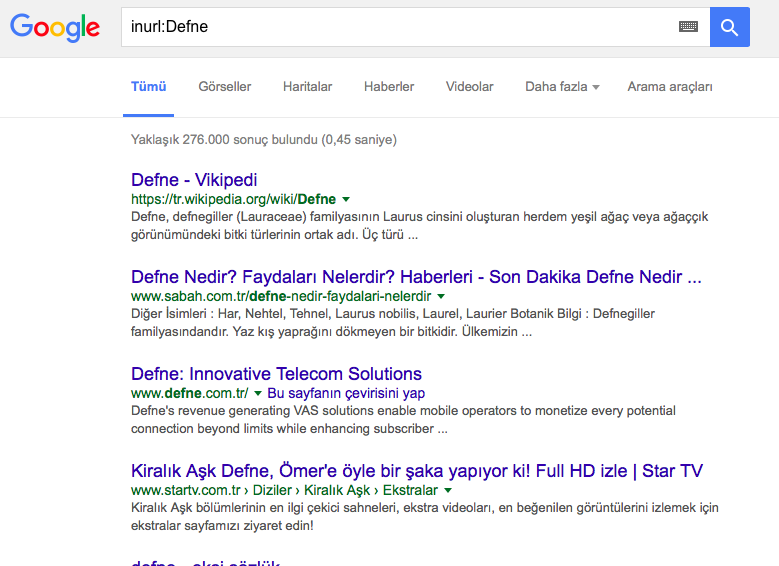Open the Videolar tab
This screenshot has width=779, height=566.
click(x=469, y=86)
